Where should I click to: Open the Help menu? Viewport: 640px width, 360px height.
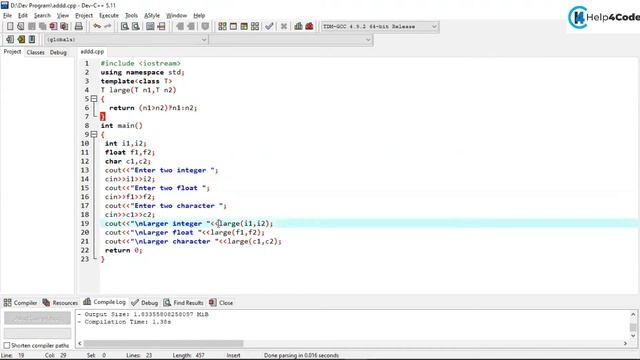point(199,16)
